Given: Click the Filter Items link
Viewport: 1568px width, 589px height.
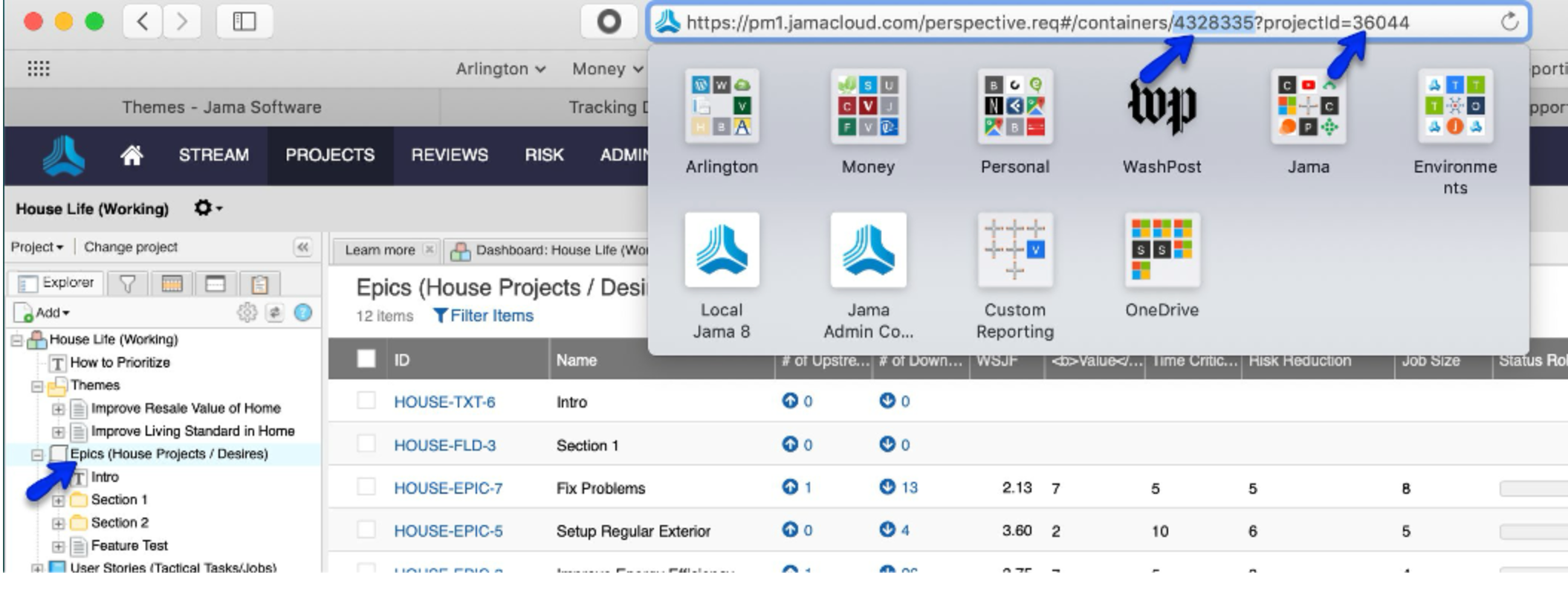Looking at the screenshot, I should pyautogui.click(x=483, y=316).
